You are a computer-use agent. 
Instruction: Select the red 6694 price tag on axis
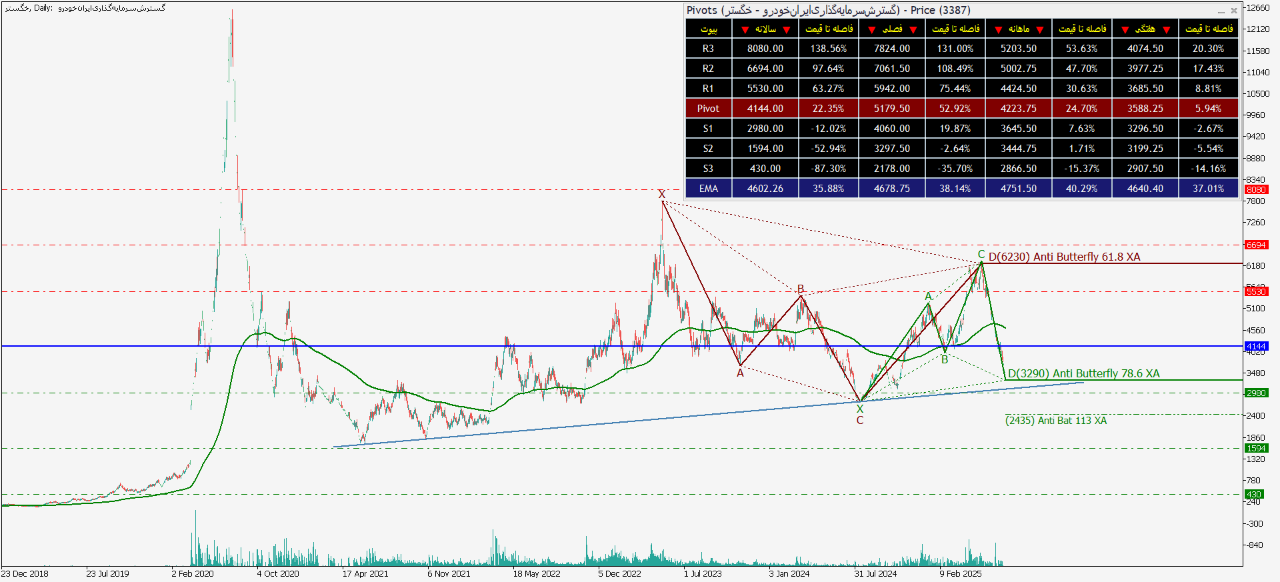point(1256,245)
